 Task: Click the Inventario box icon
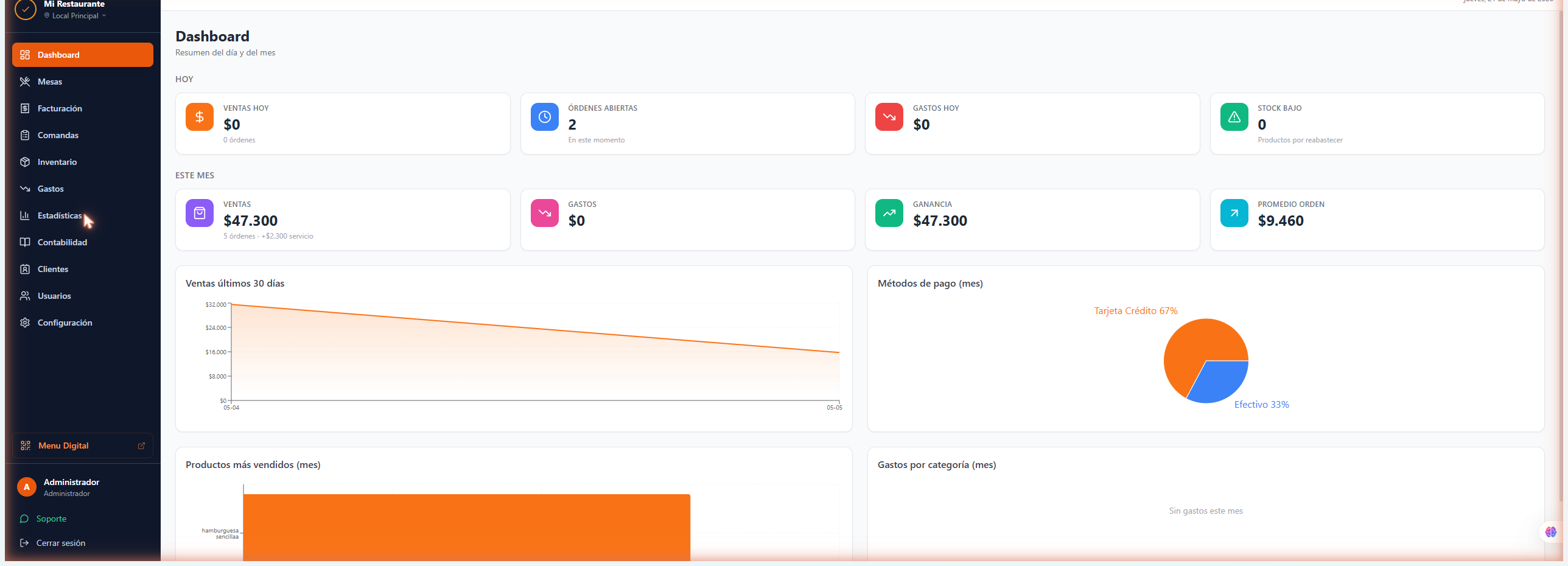[x=25, y=162]
